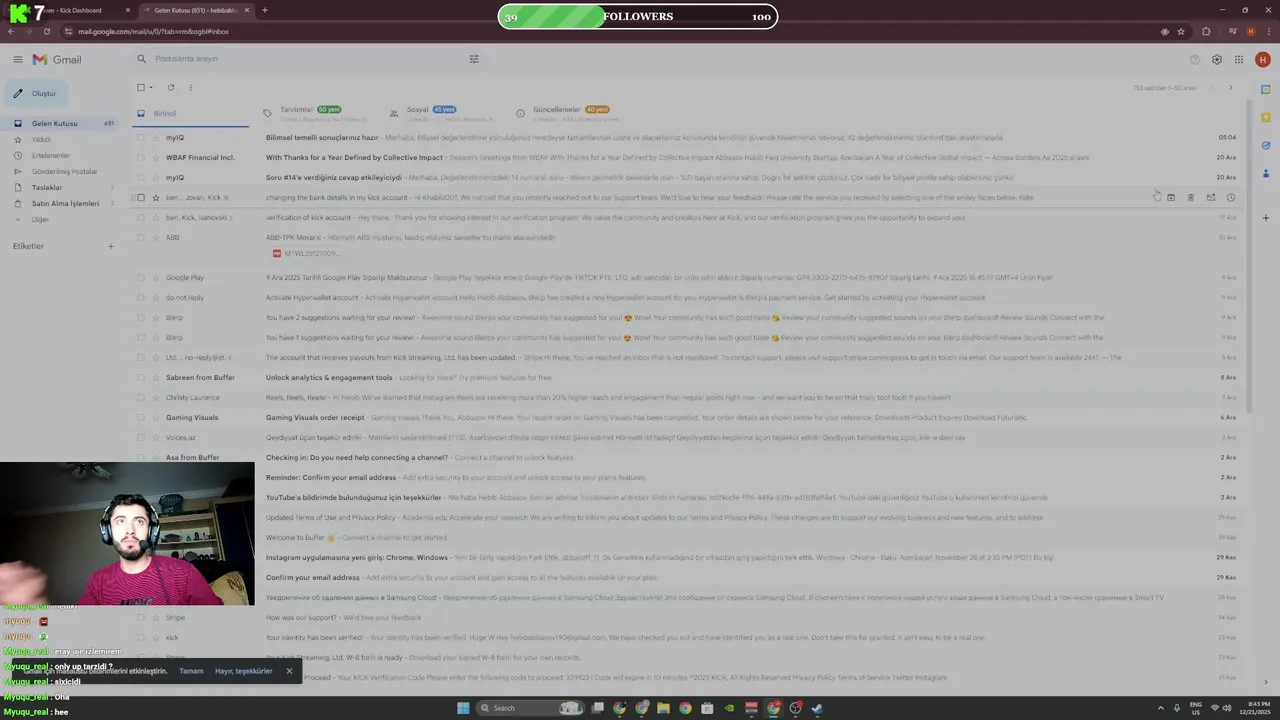Open search filter options in search bar
The height and width of the screenshot is (720, 1280).
point(474,59)
